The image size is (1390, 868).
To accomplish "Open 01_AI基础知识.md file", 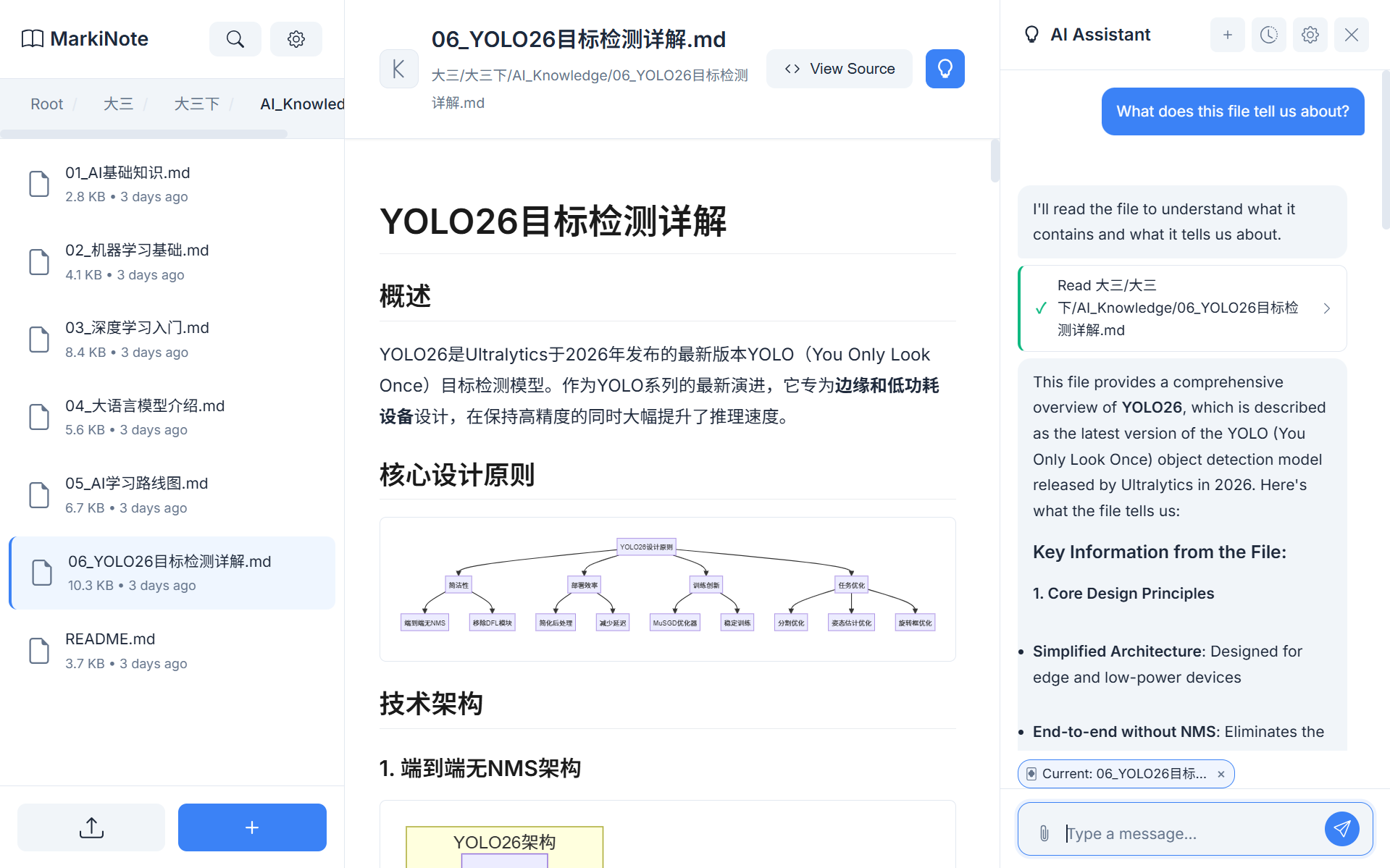I will (172, 184).
